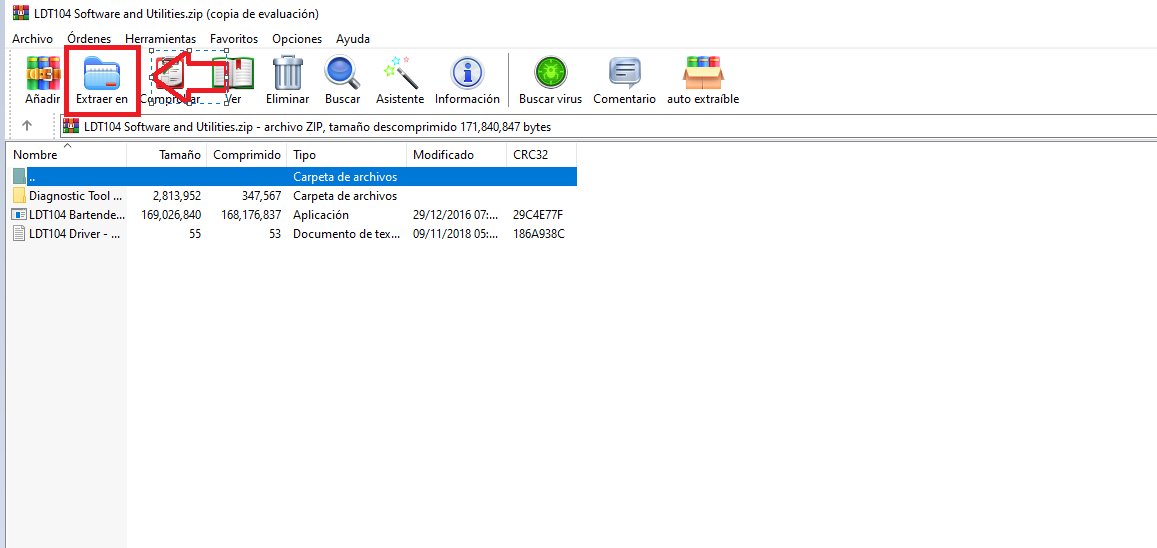This screenshot has width=1157, height=548.
Task: Click size value 169,026,840
Action: pos(170,215)
